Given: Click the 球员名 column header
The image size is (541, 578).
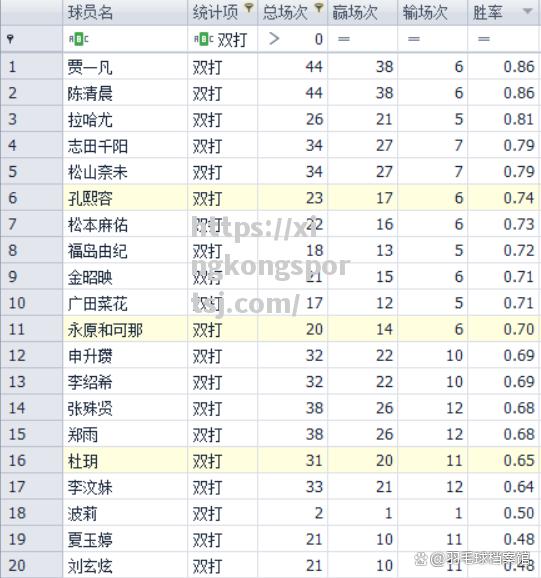Looking at the screenshot, I should coord(125,13).
